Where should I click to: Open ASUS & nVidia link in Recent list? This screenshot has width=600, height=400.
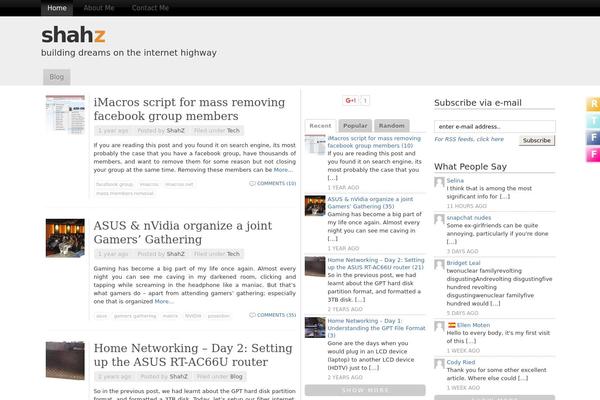370,202
